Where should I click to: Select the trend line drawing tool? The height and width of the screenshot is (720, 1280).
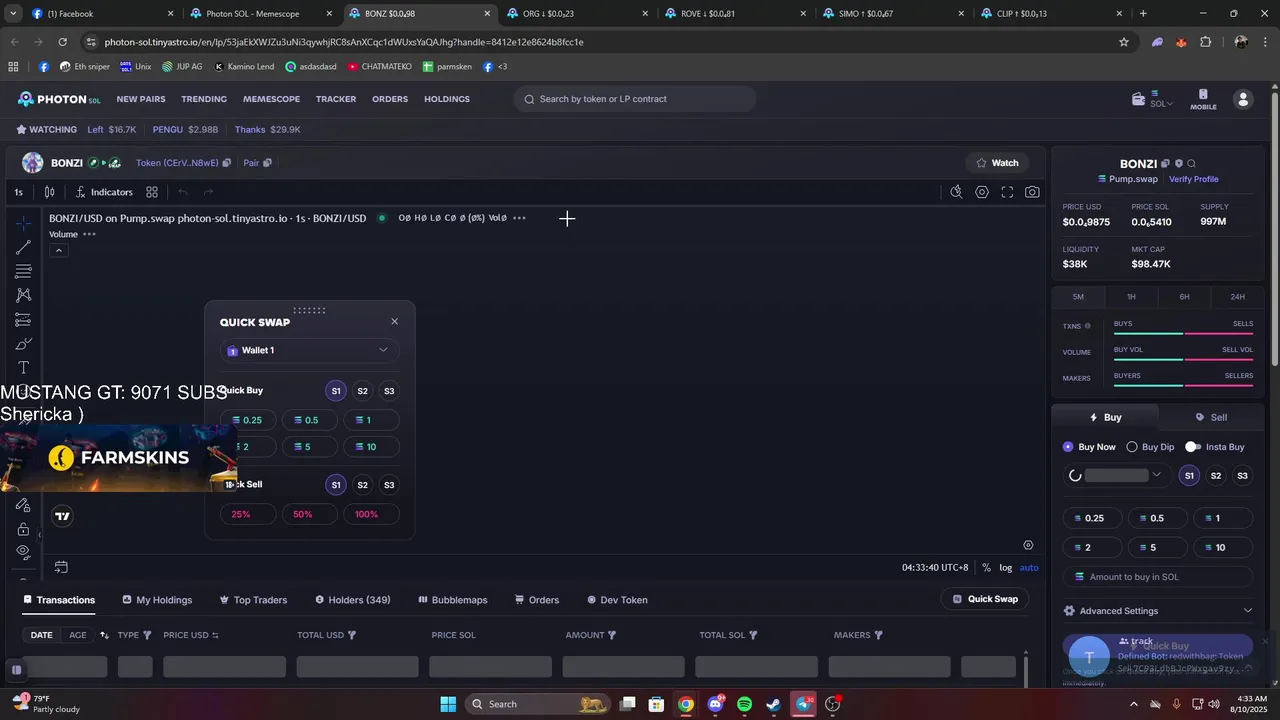pyautogui.click(x=23, y=247)
